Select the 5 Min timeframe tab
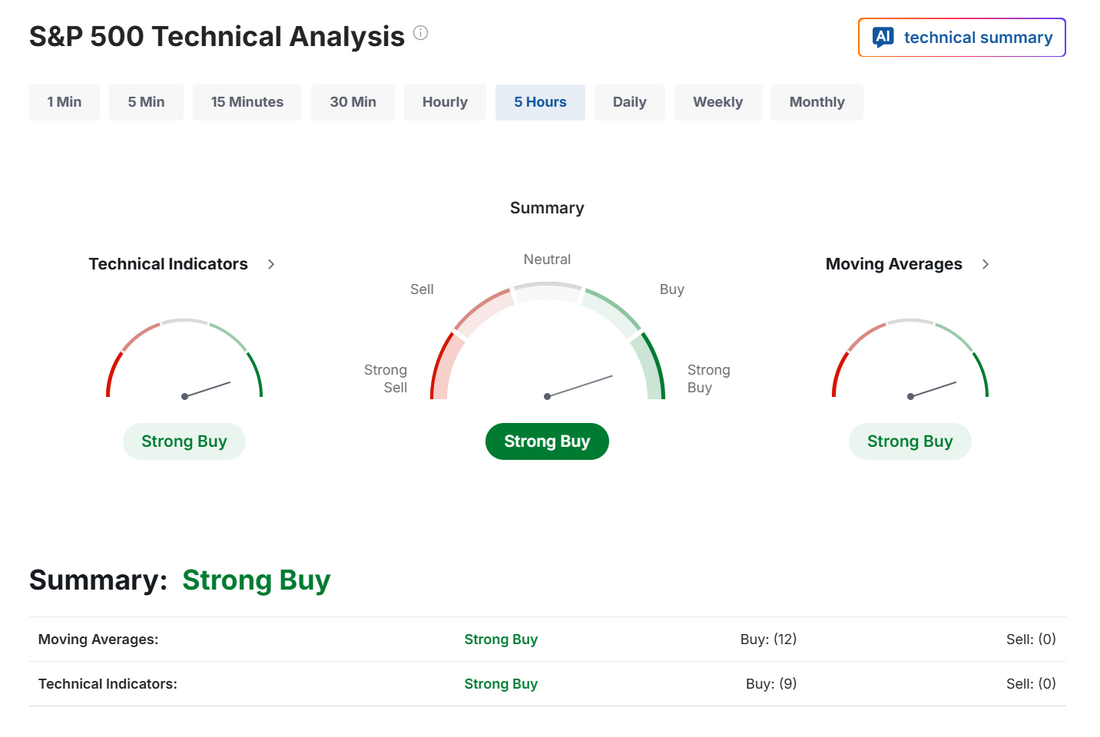The height and width of the screenshot is (737, 1100). click(146, 102)
